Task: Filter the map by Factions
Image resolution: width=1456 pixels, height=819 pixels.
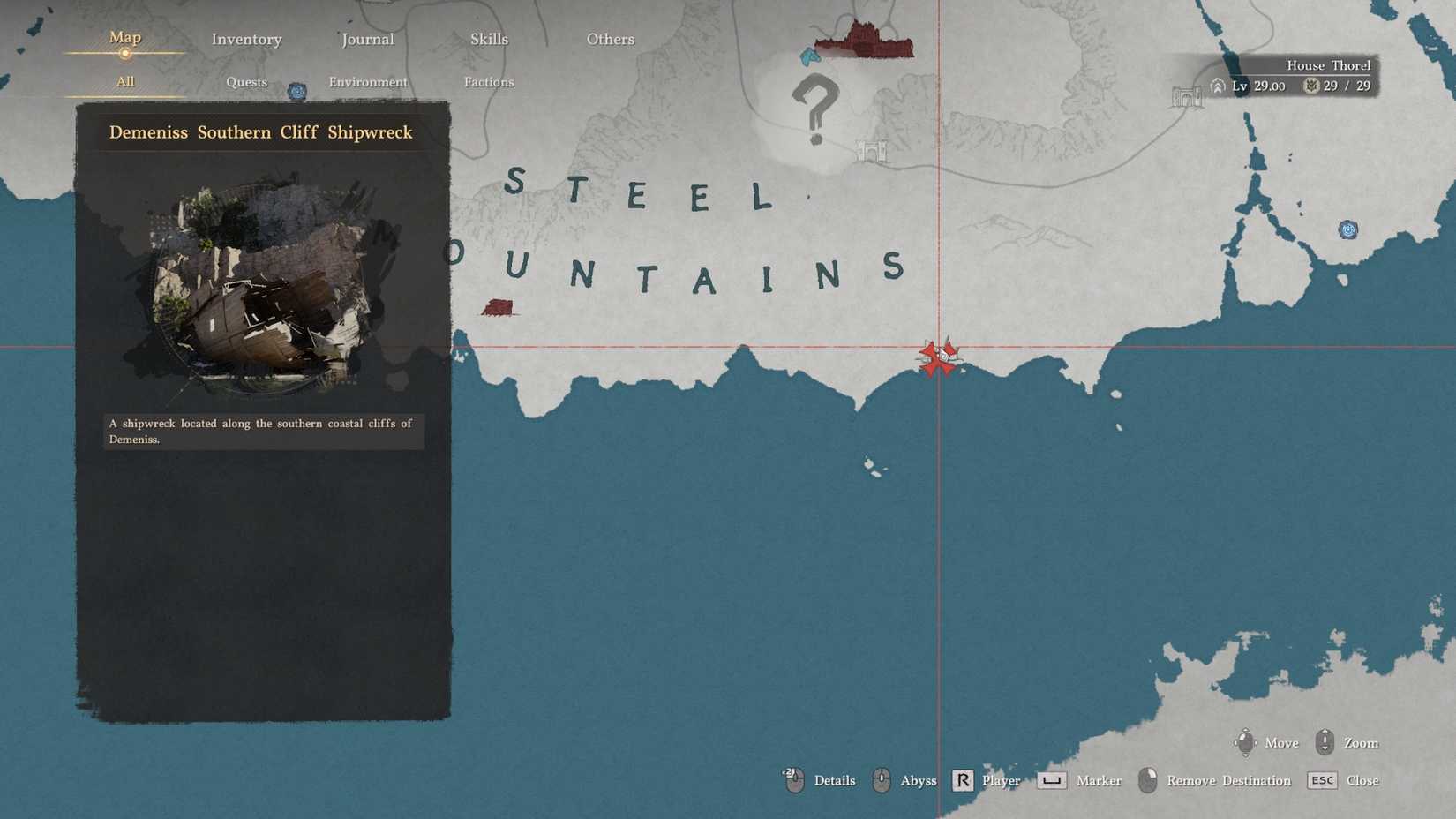Action: pyautogui.click(x=489, y=82)
